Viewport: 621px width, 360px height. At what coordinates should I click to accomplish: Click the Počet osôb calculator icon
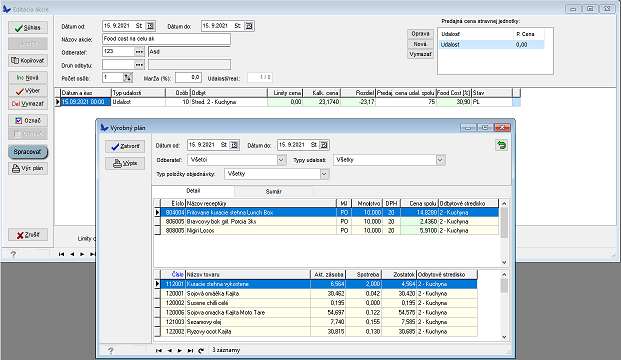click(x=128, y=78)
